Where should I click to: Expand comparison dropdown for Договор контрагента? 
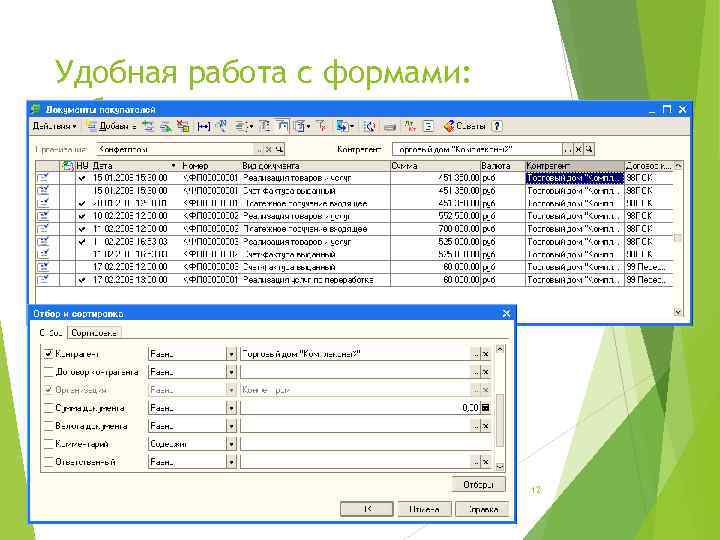click(x=231, y=372)
